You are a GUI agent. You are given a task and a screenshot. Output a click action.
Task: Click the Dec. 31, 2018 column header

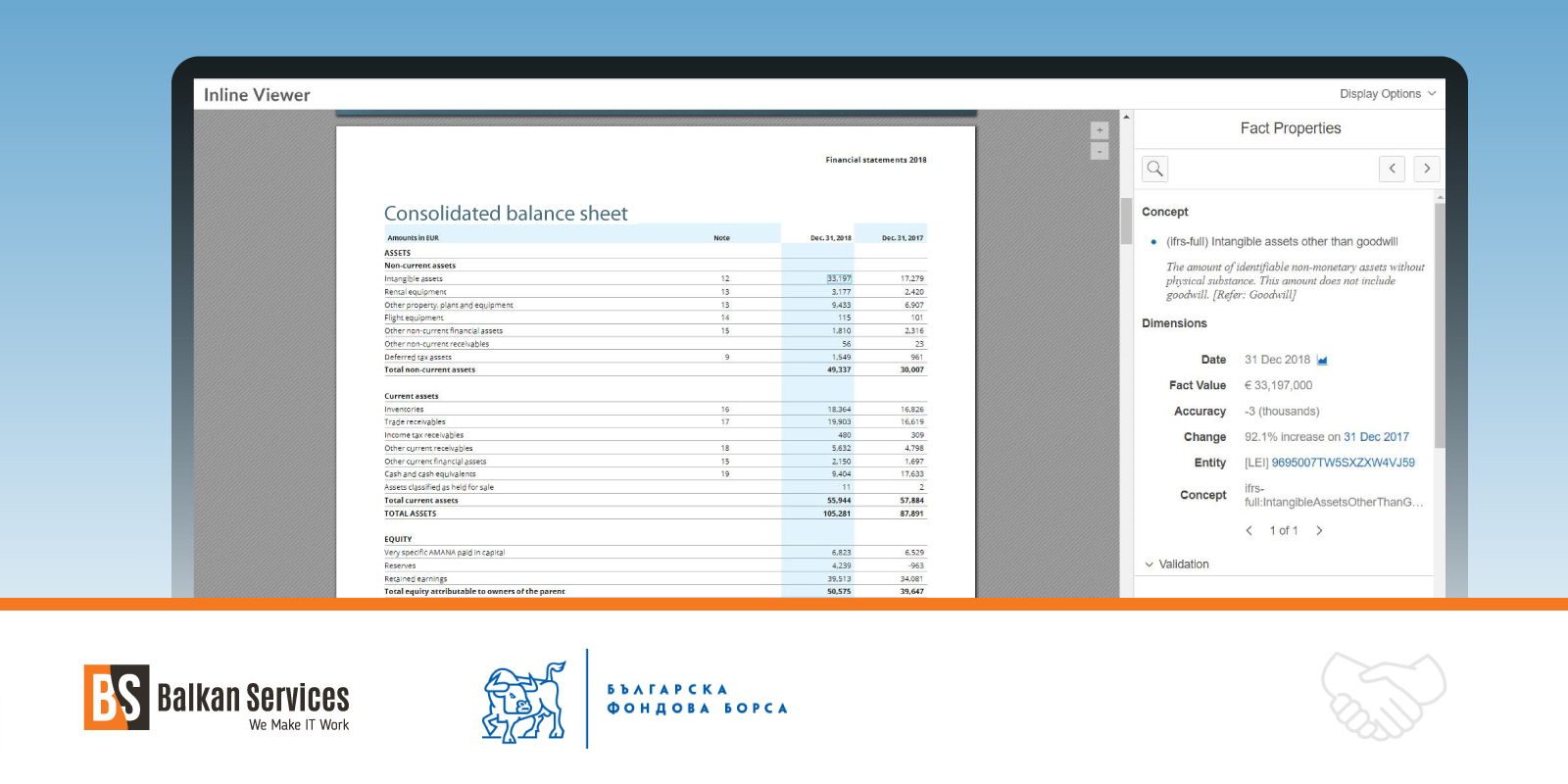[830, 237]
